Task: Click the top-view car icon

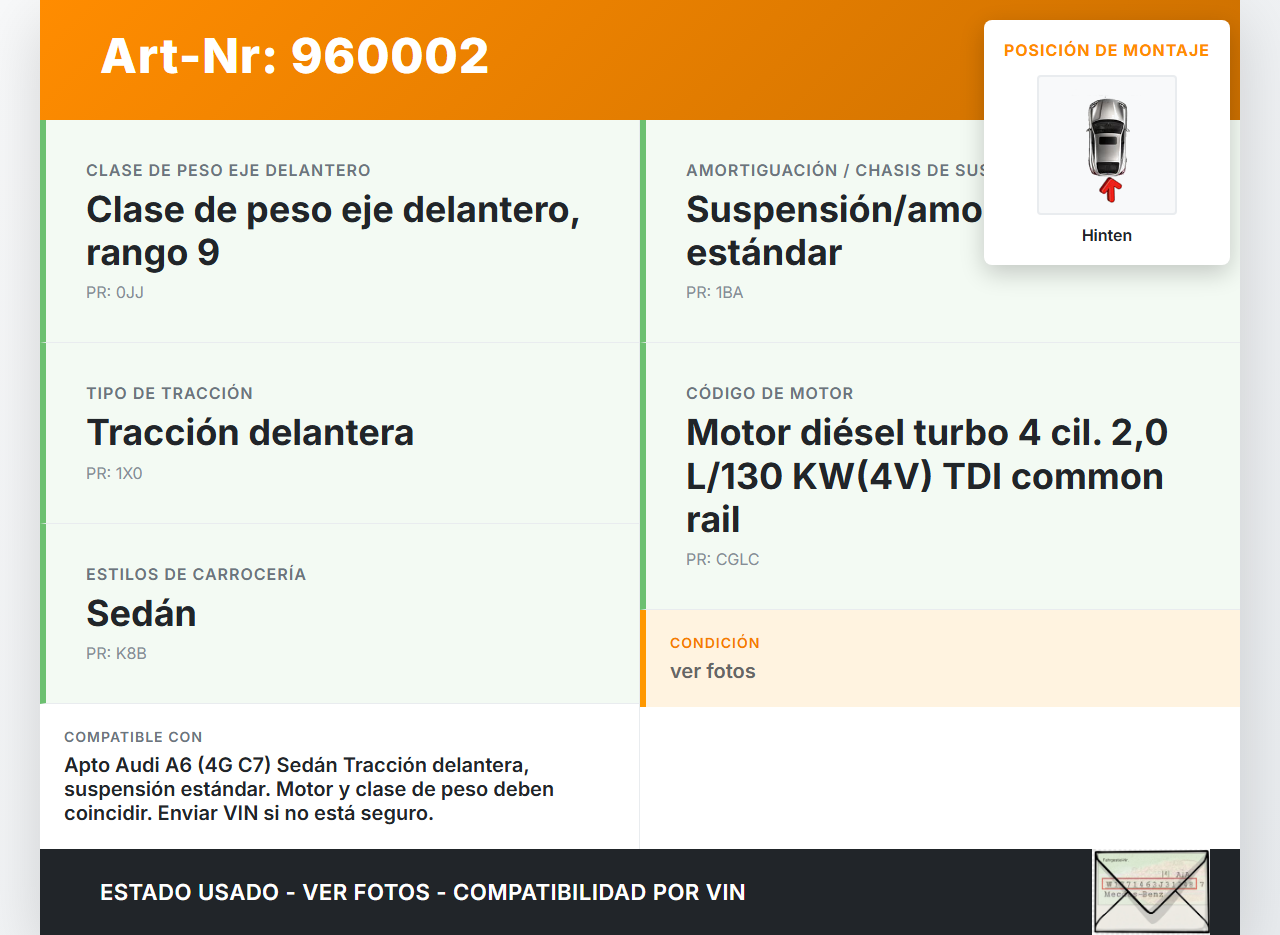Action: click(1106, 135)
